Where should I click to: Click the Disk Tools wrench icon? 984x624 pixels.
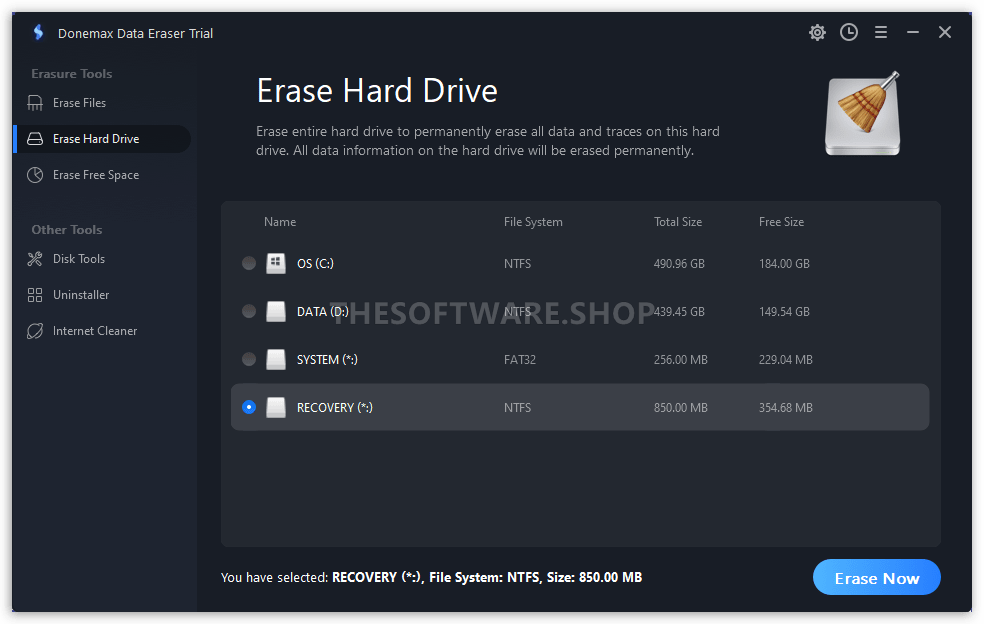(35, 259)
